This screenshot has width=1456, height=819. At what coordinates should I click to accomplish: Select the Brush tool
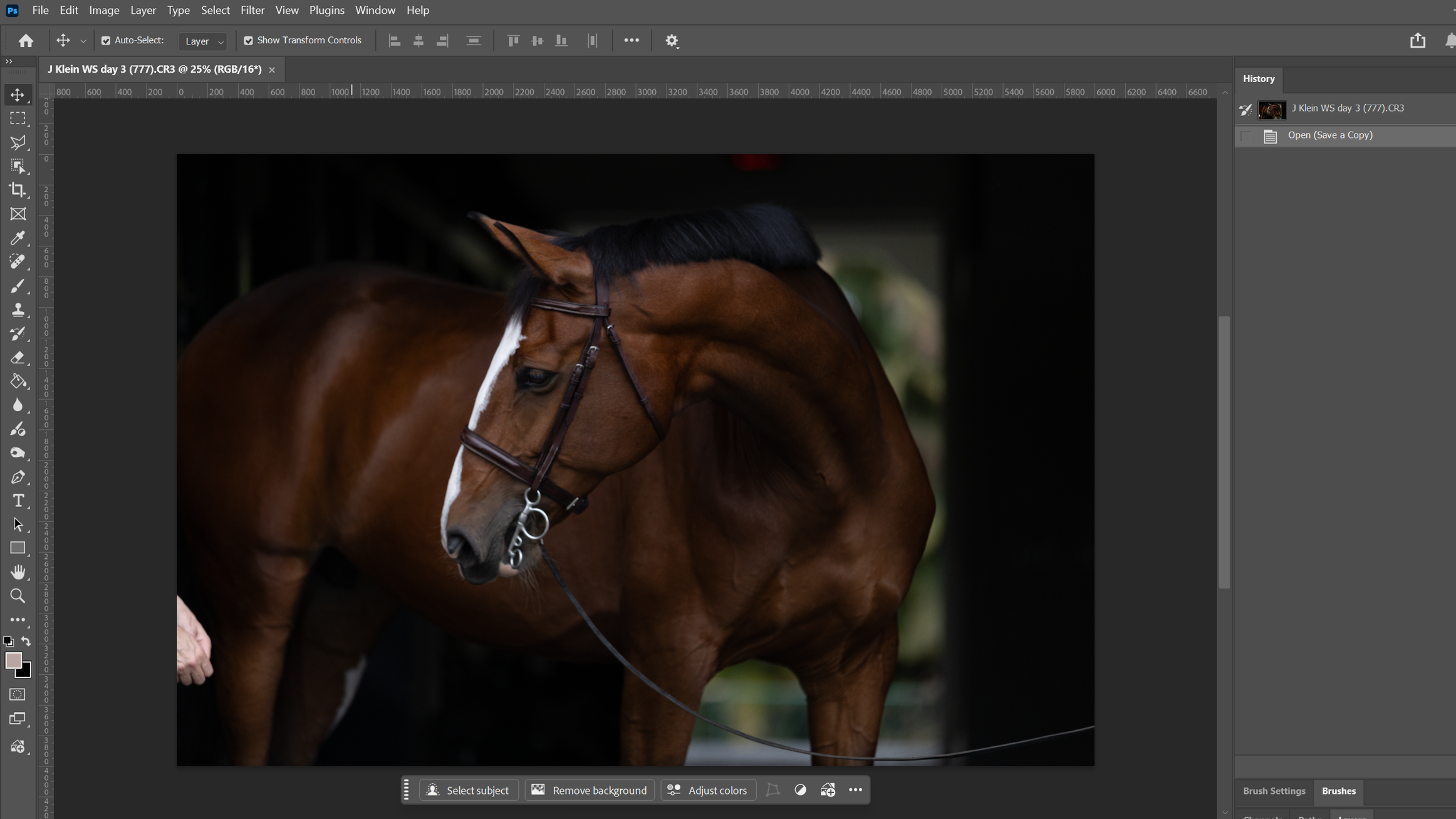[18, 286]
